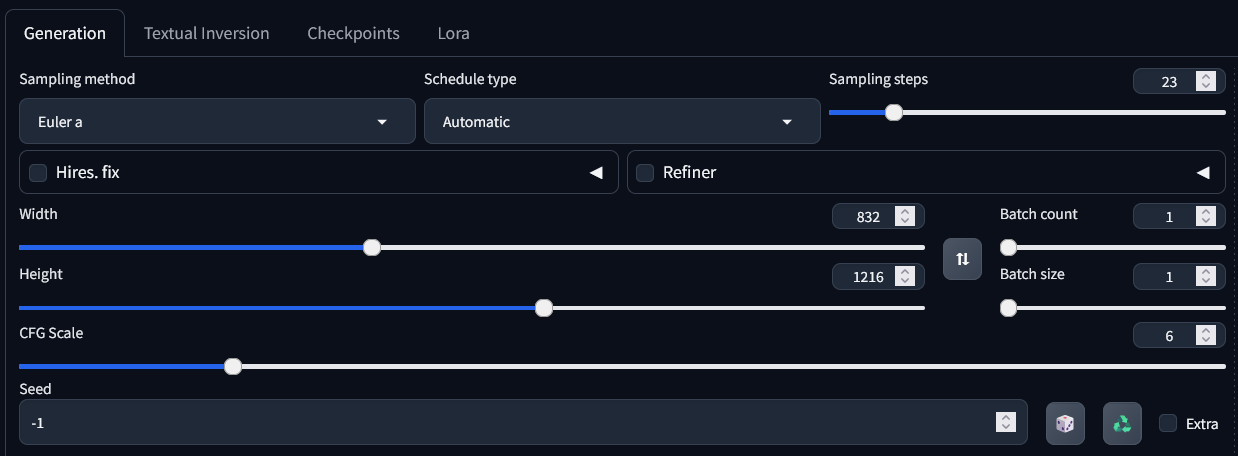This screenshot has width=1238, height=456.
Task: Expand the Refiner section arrow
Action: coord(1203,173)
